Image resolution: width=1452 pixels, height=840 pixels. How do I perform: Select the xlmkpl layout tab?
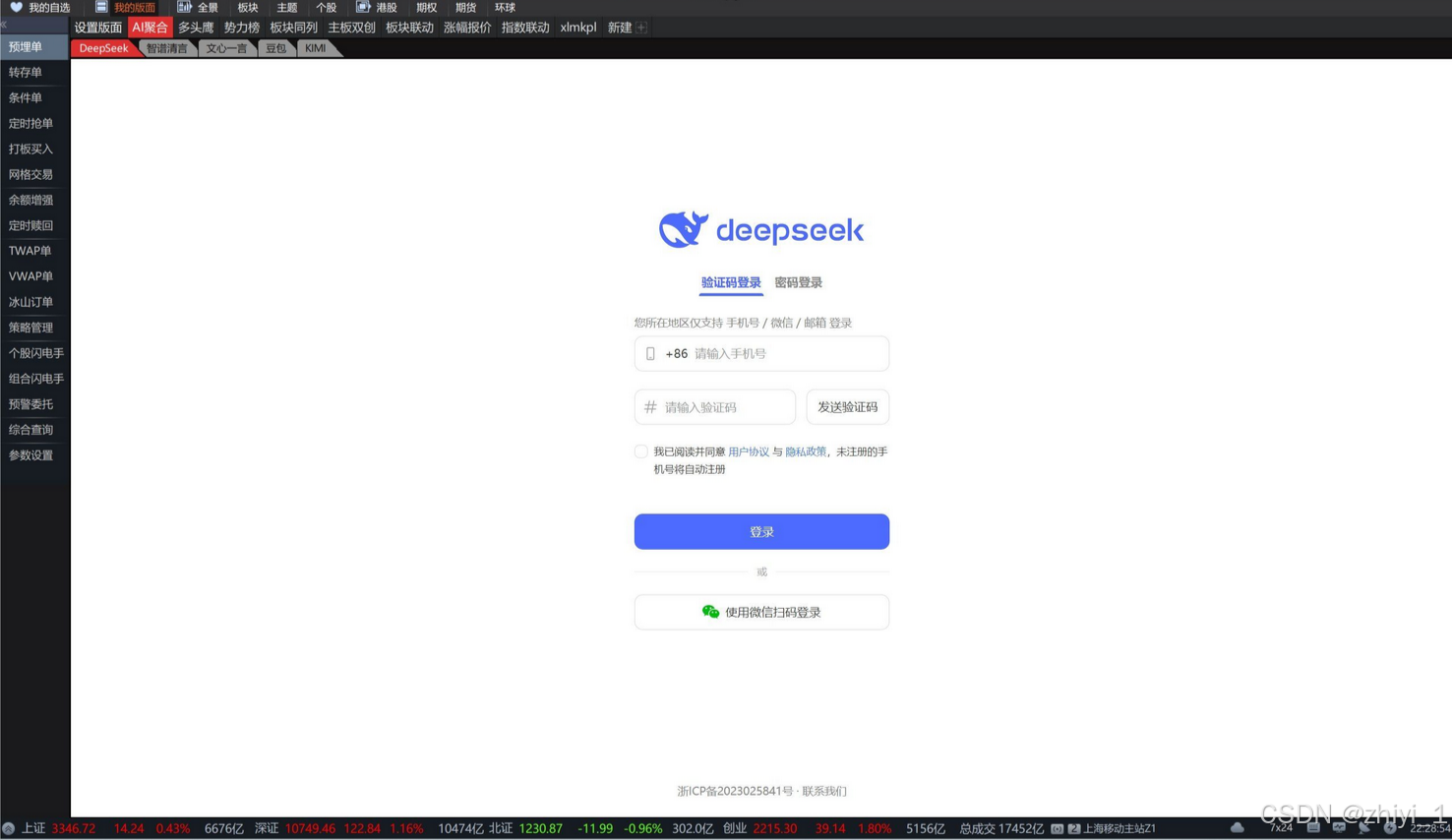[578, 28]
